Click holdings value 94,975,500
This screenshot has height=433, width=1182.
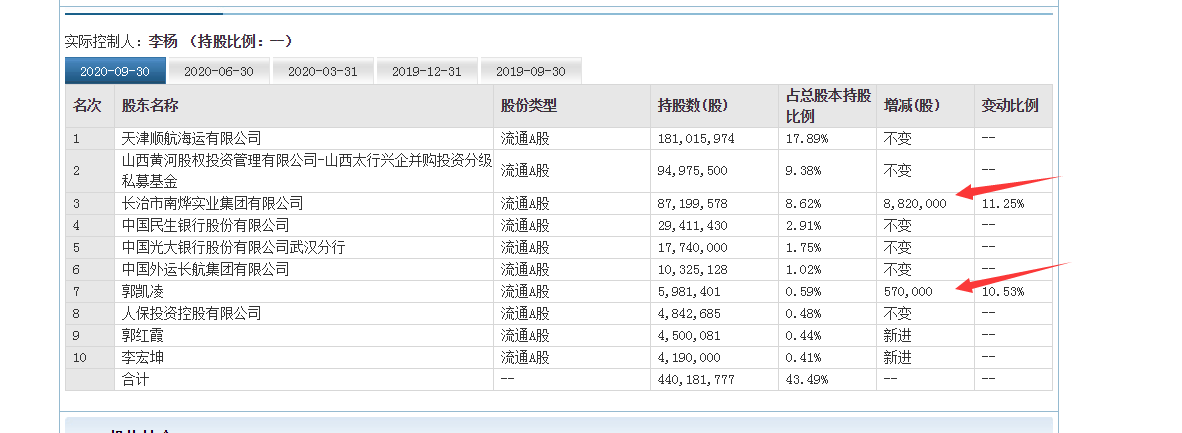[693, 171]
